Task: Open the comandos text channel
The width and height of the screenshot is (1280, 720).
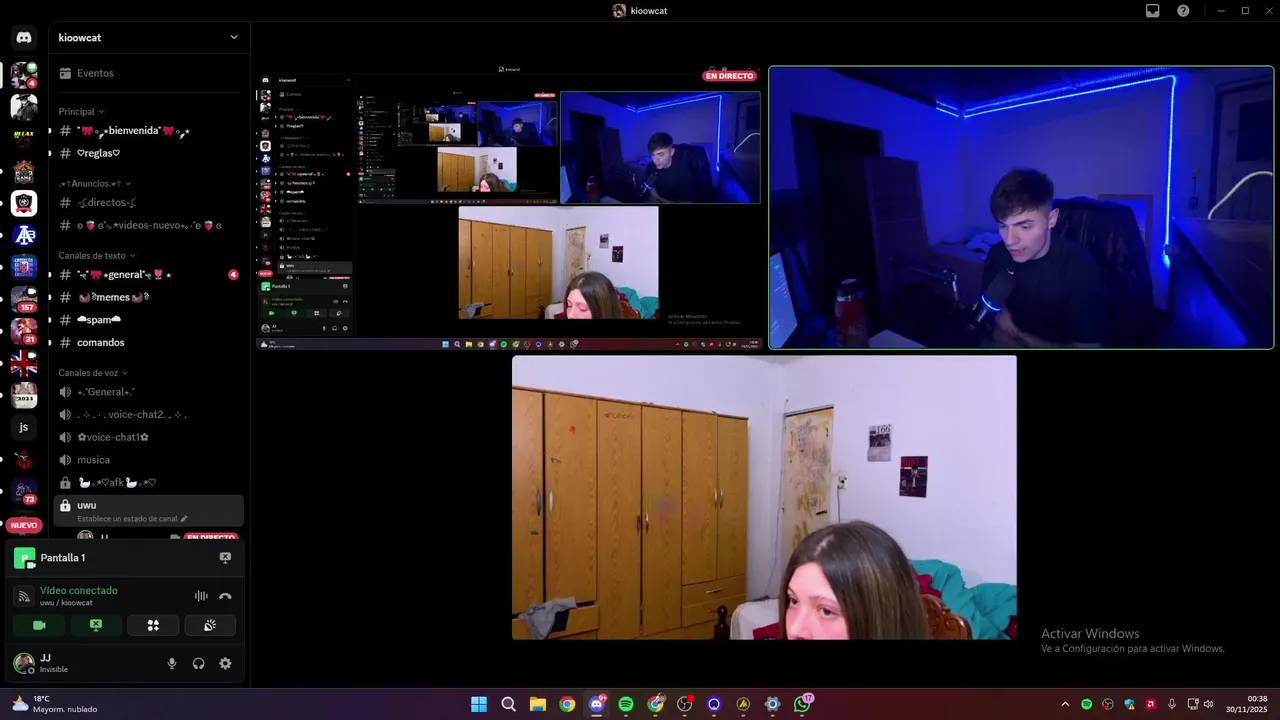Action: pos(149,342)
